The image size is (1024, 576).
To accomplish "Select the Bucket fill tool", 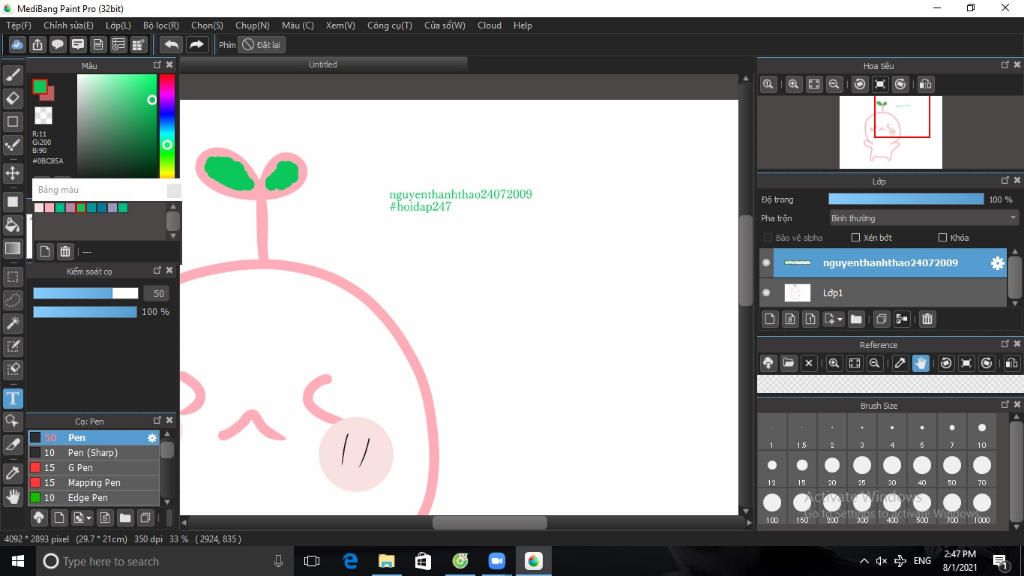I will 12,225.
